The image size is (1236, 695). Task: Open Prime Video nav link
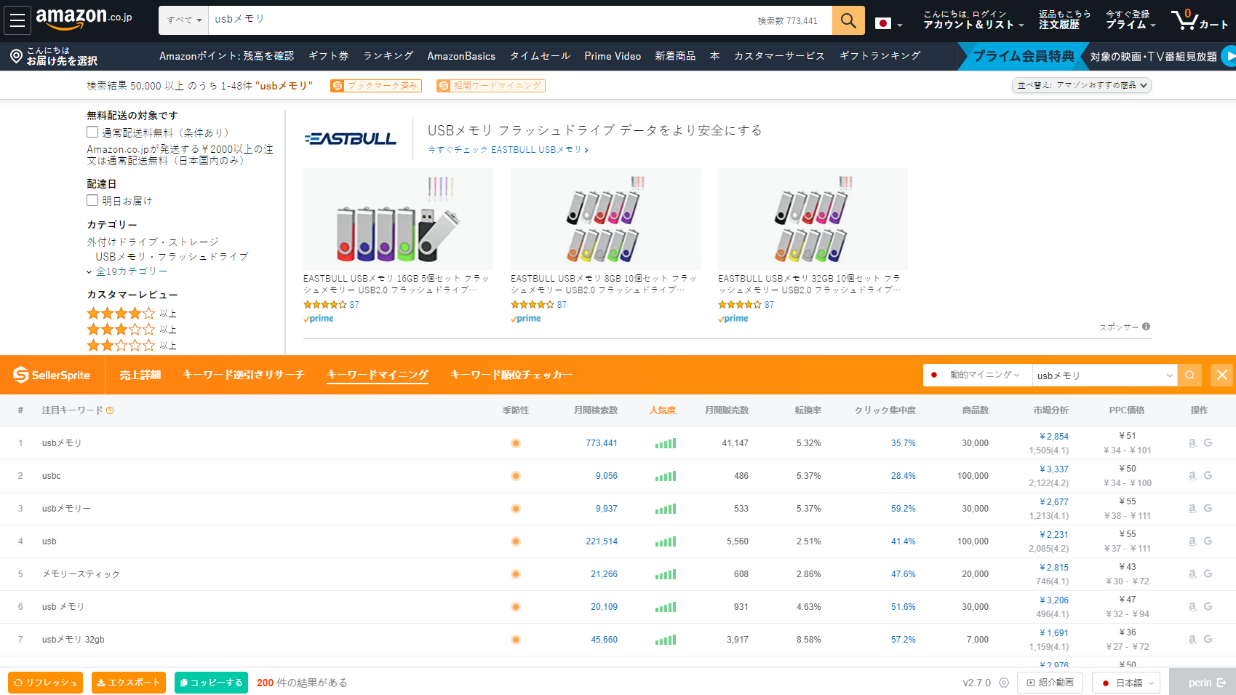click(x=613, y=56)
